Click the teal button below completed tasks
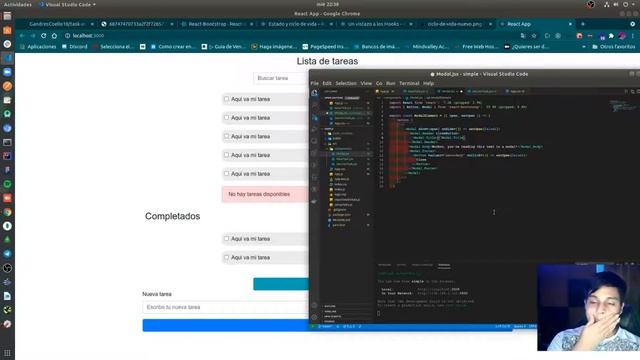The image size is (640, 360). 281,284
